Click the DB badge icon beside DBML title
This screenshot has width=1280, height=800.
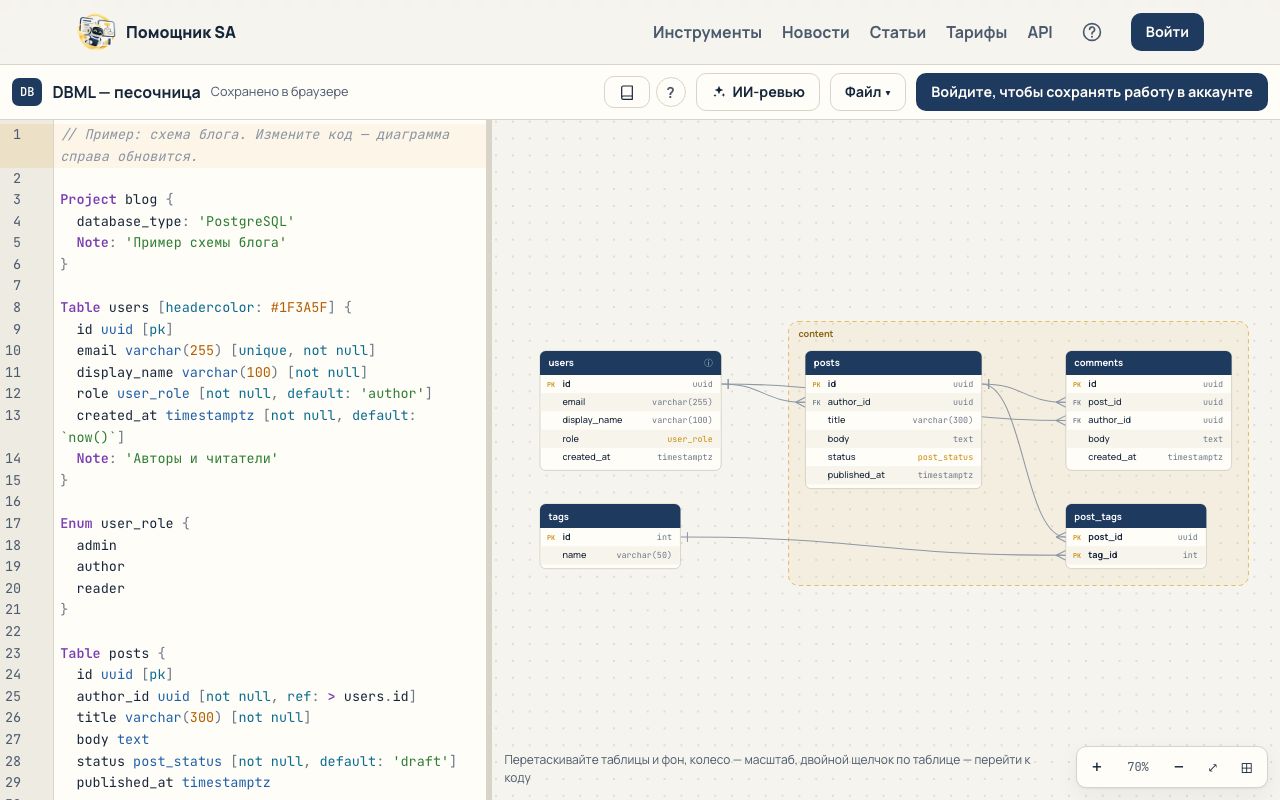click(27, 92)
